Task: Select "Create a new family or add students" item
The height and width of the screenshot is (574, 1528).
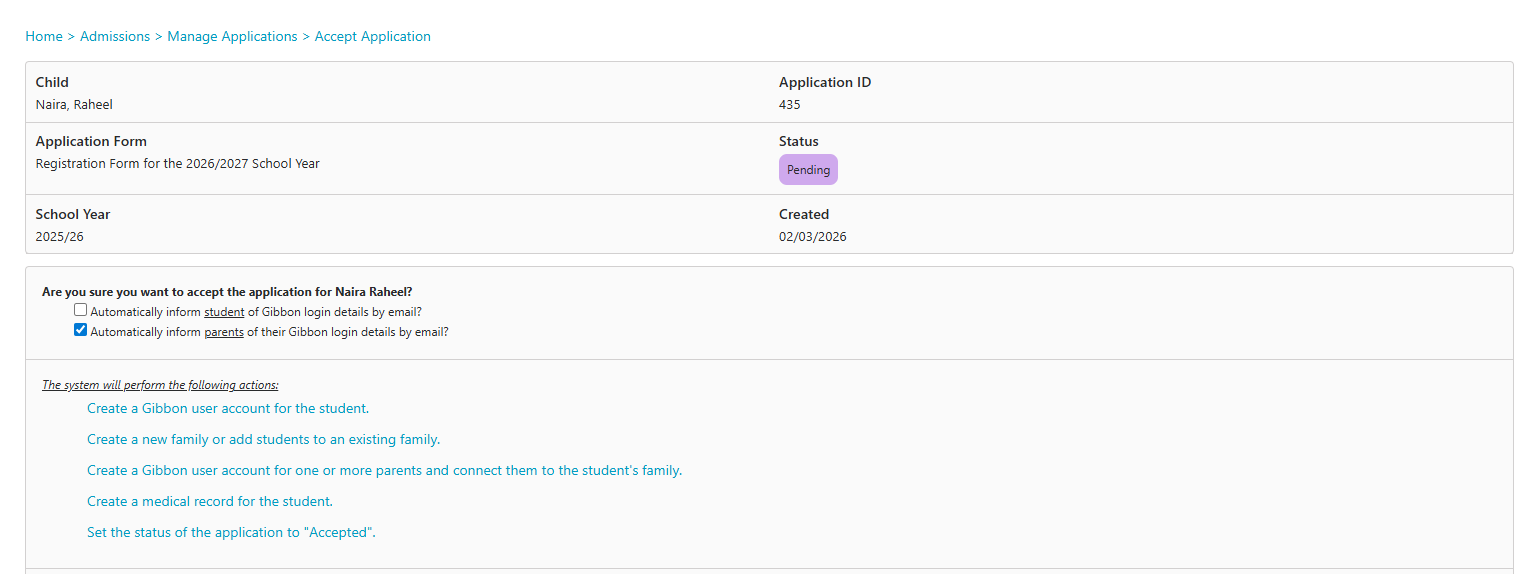Action: click(x=263, y=439)
